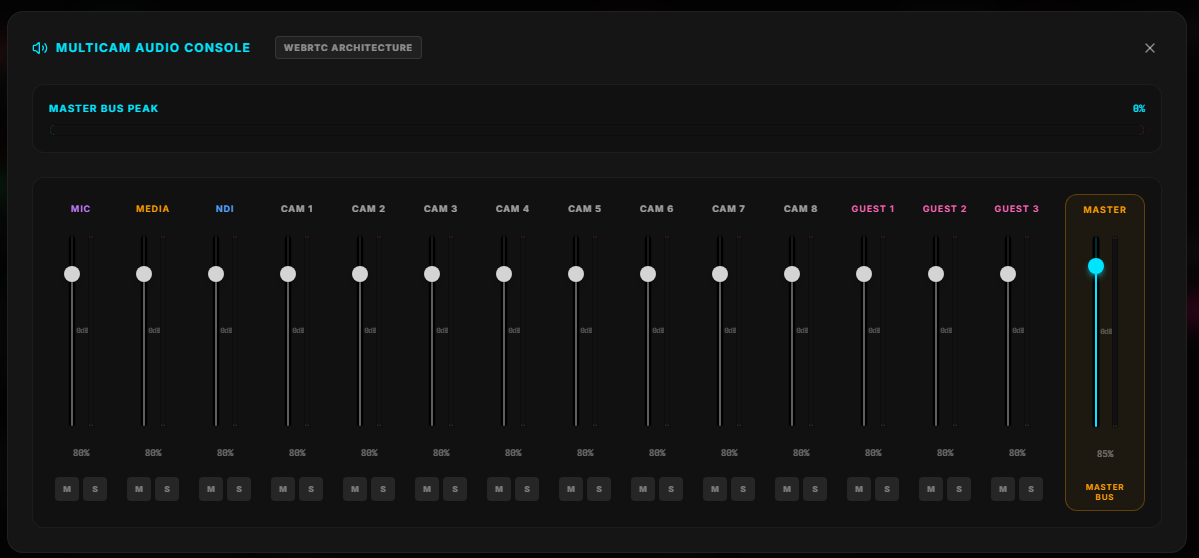Viewport: 1199px width, 558px height.
Task: Click the GUEST 3 fader knob
Action: (x=1008, y=274)
